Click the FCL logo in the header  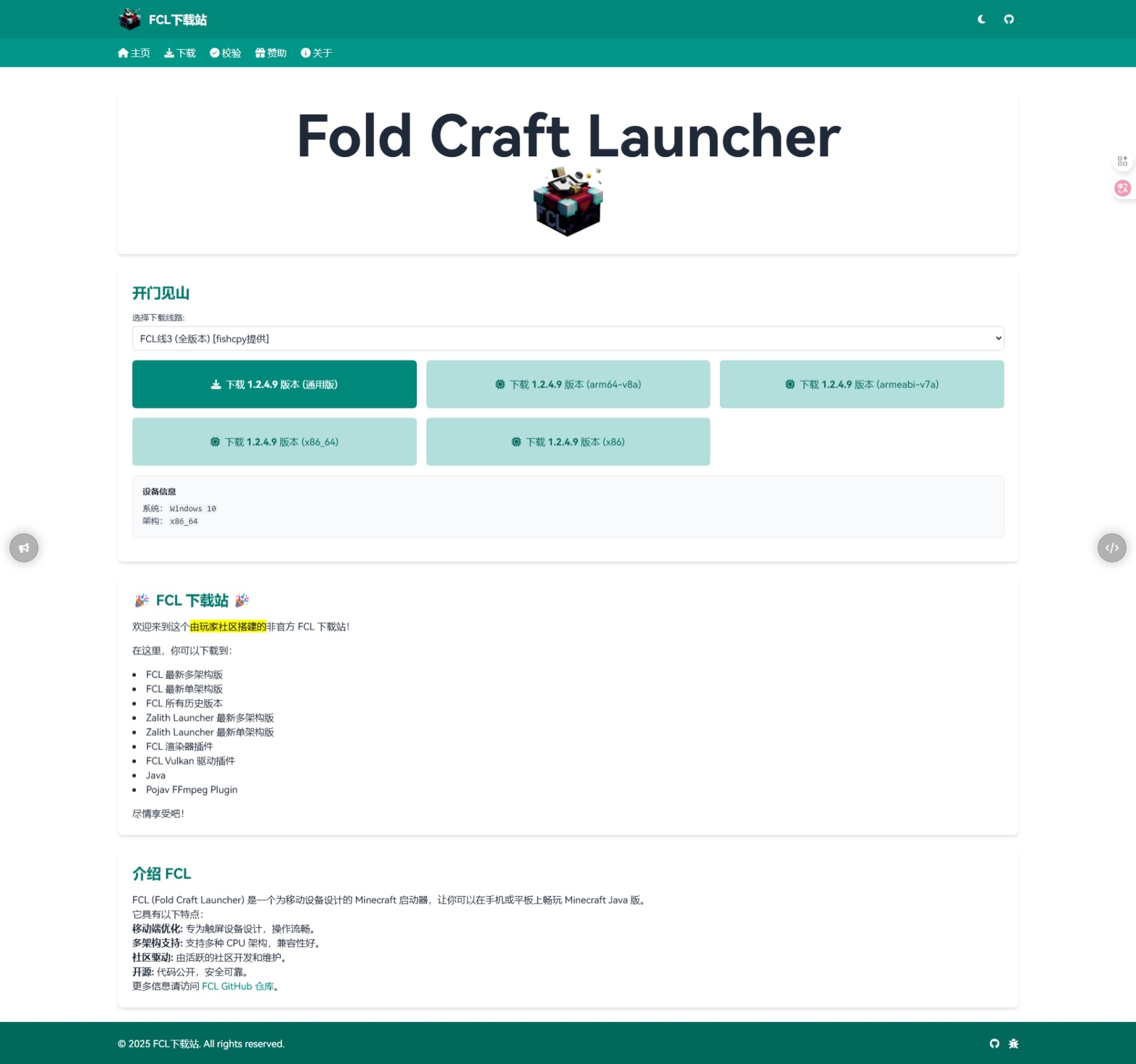tap(130, 19)
